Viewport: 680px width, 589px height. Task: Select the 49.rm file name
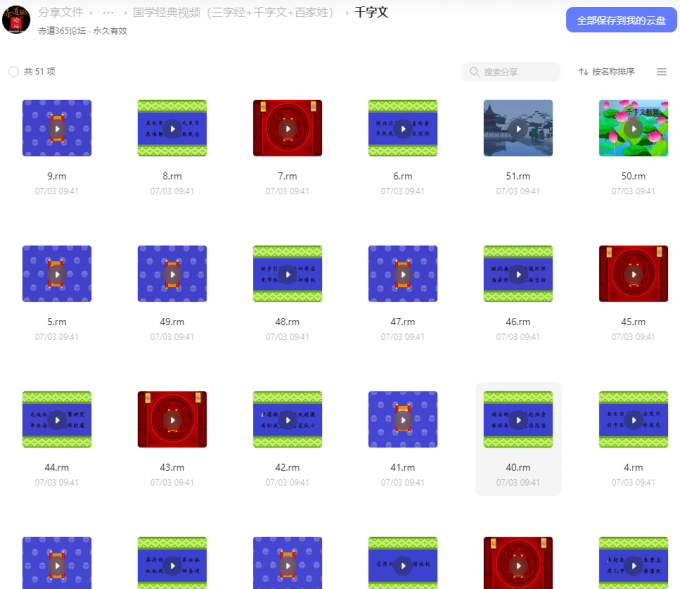pyautogui.click(x=172, y=322)
